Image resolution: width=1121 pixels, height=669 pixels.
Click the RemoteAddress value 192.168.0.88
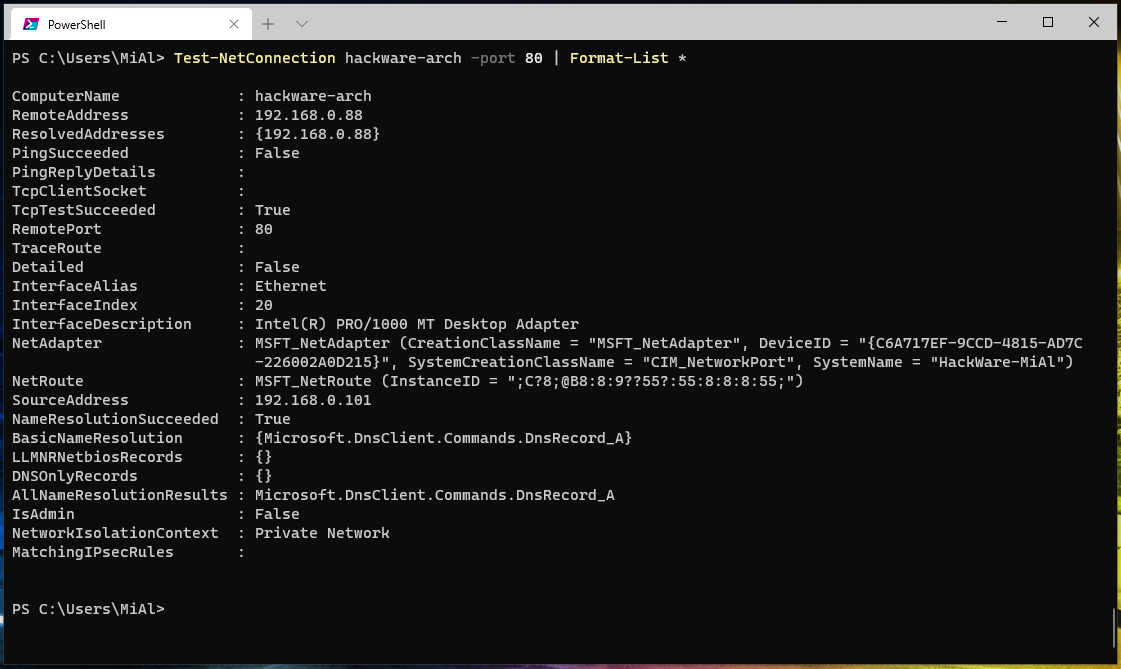tap(308, 115)
